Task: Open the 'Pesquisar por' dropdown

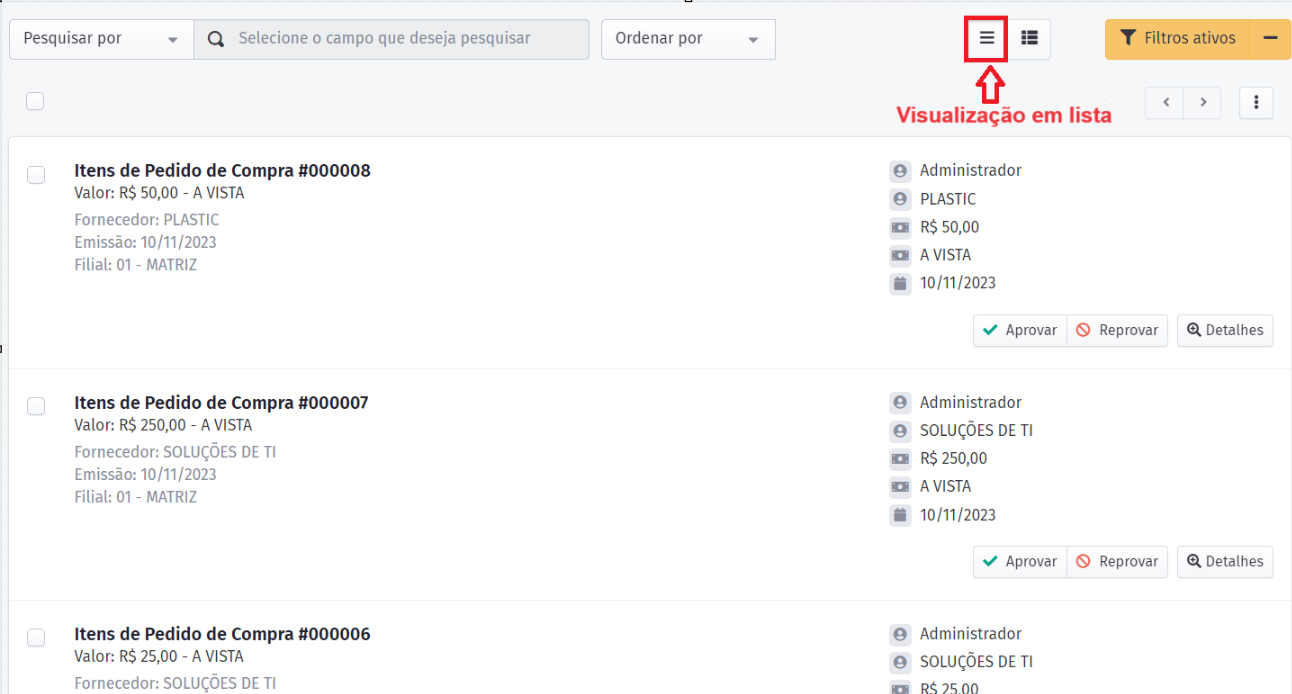Action: (x=101, y=39)
